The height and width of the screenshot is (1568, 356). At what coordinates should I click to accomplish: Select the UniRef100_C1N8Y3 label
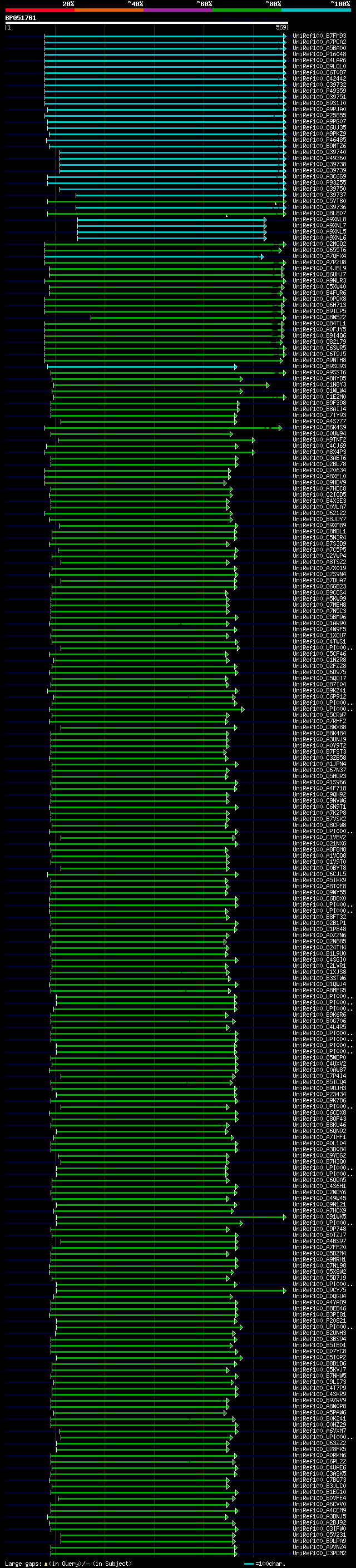319,385
